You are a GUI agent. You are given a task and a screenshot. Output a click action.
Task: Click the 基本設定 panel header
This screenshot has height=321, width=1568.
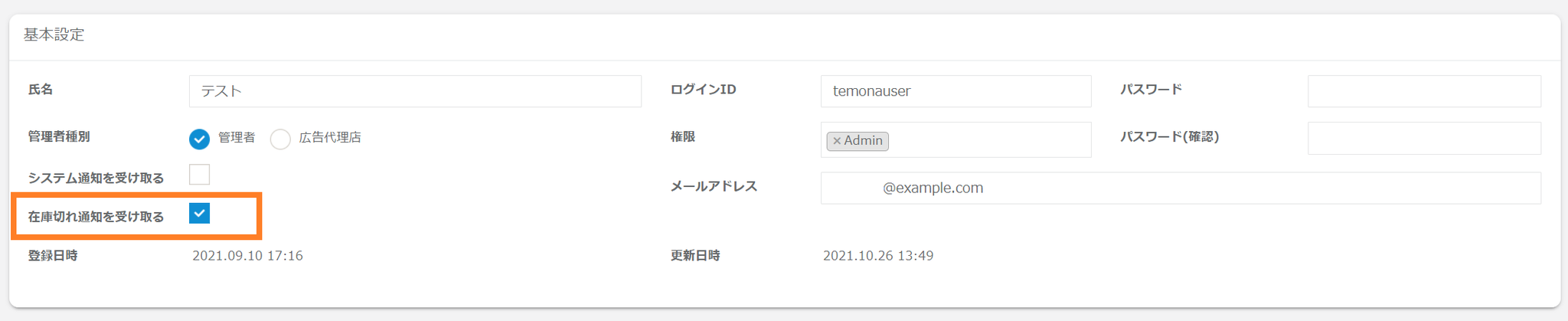pos(54,35)
